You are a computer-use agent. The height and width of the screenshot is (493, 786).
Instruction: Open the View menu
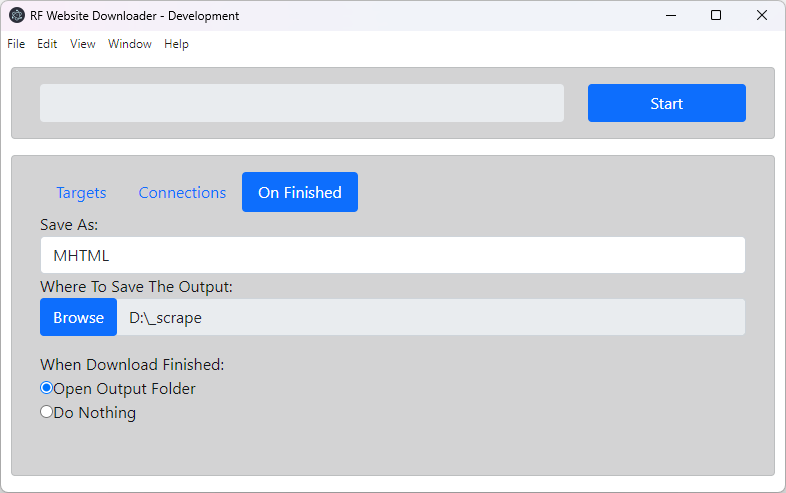(x=83, y=44)
